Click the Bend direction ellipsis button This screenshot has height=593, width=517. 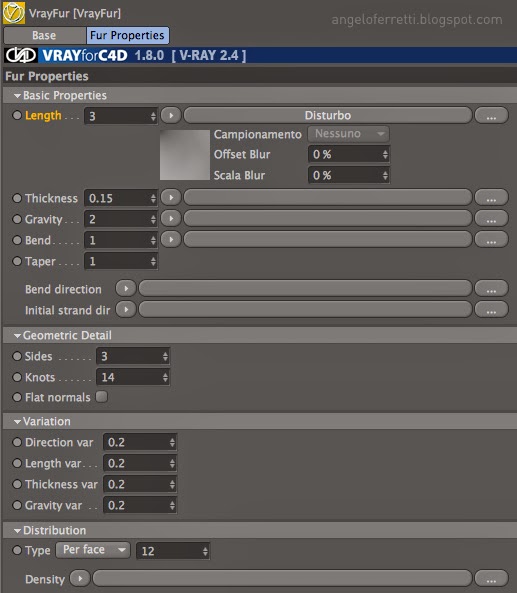coord(491,289)
